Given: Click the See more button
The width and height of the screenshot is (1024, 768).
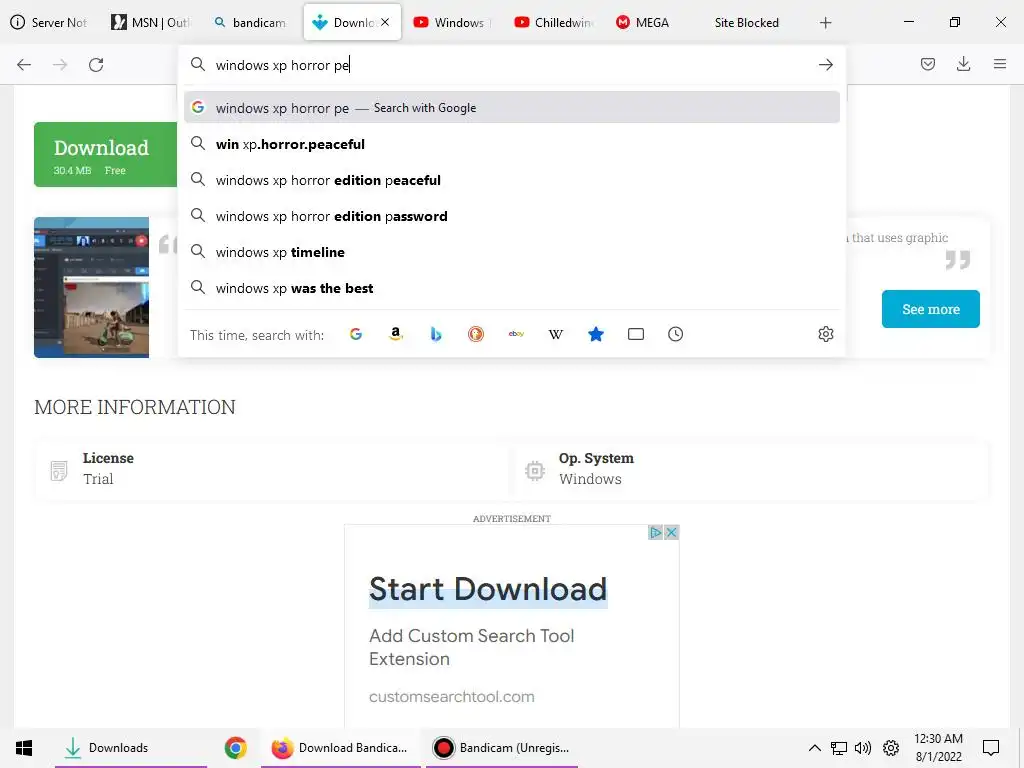Looking at the screenshot, I should pyautogui.click(x=931, y=309).
